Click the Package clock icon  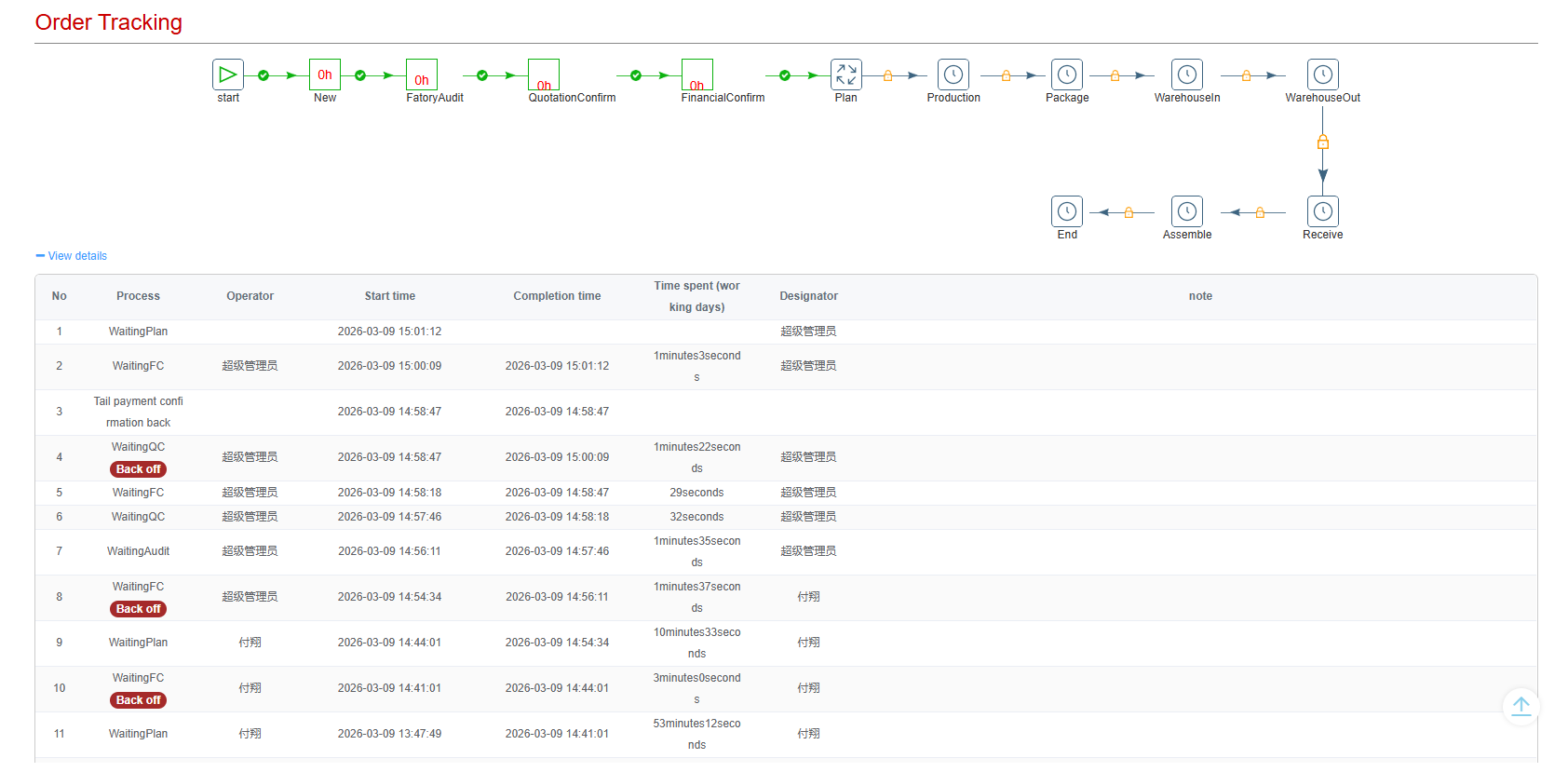pyautogui.click(x=1067, y=74)
